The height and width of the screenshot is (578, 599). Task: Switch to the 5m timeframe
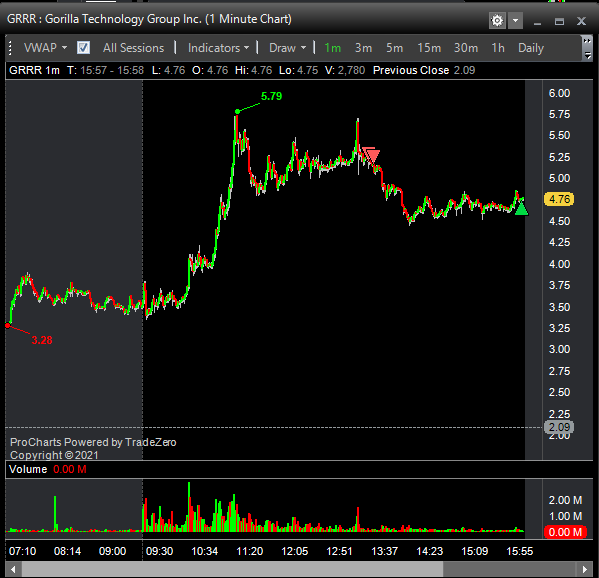click(x=394, y=48)
